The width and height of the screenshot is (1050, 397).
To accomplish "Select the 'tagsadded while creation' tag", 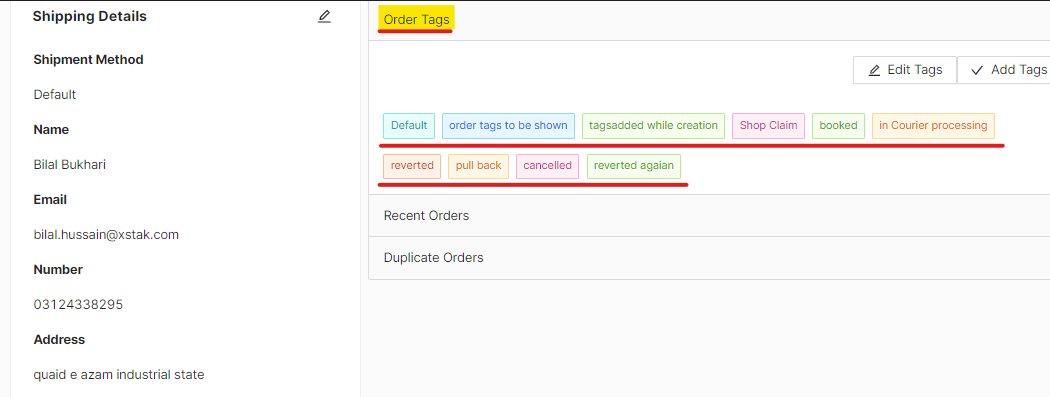I will point(654,126).
